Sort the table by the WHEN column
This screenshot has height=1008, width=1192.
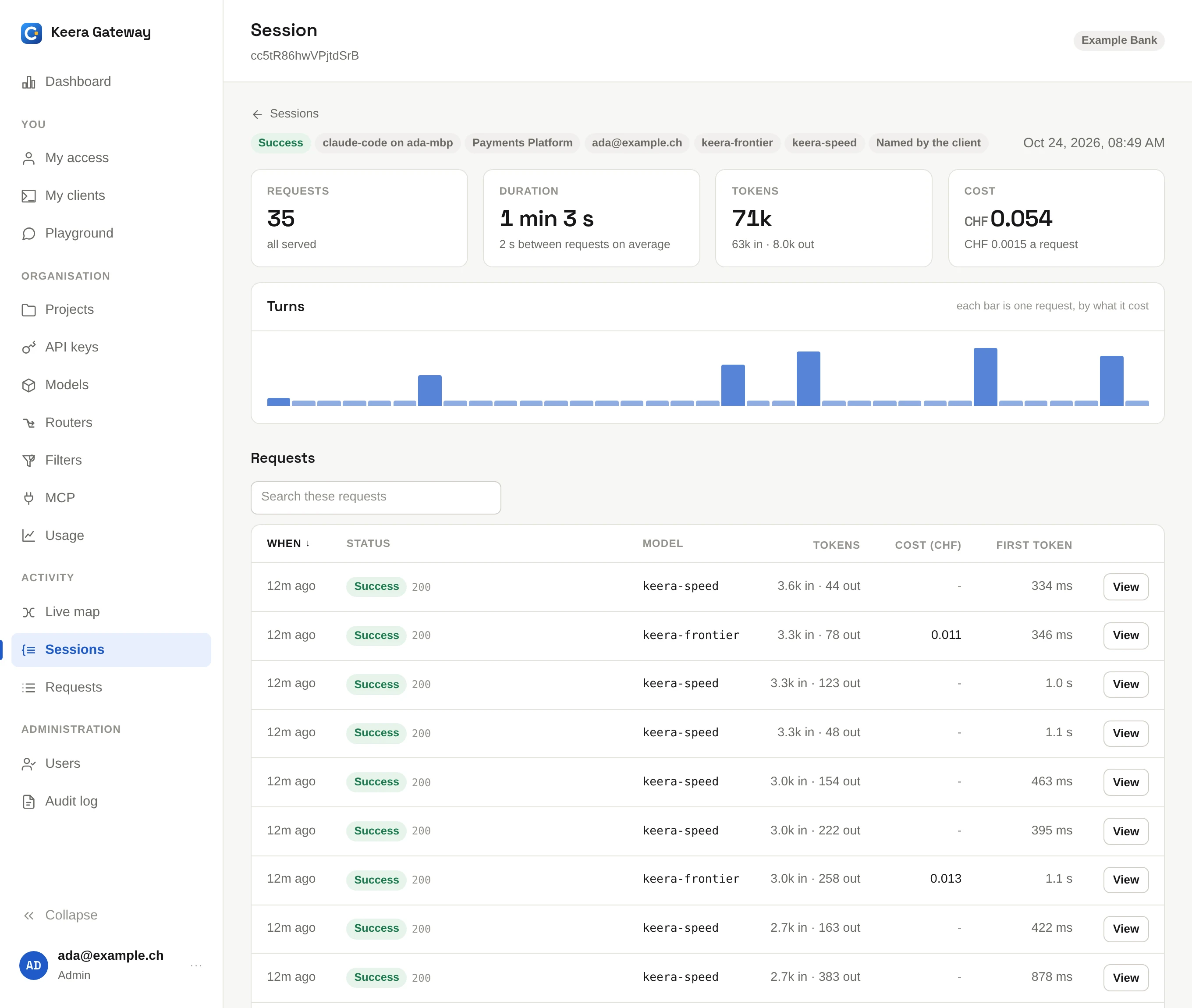tap(288, 543)
